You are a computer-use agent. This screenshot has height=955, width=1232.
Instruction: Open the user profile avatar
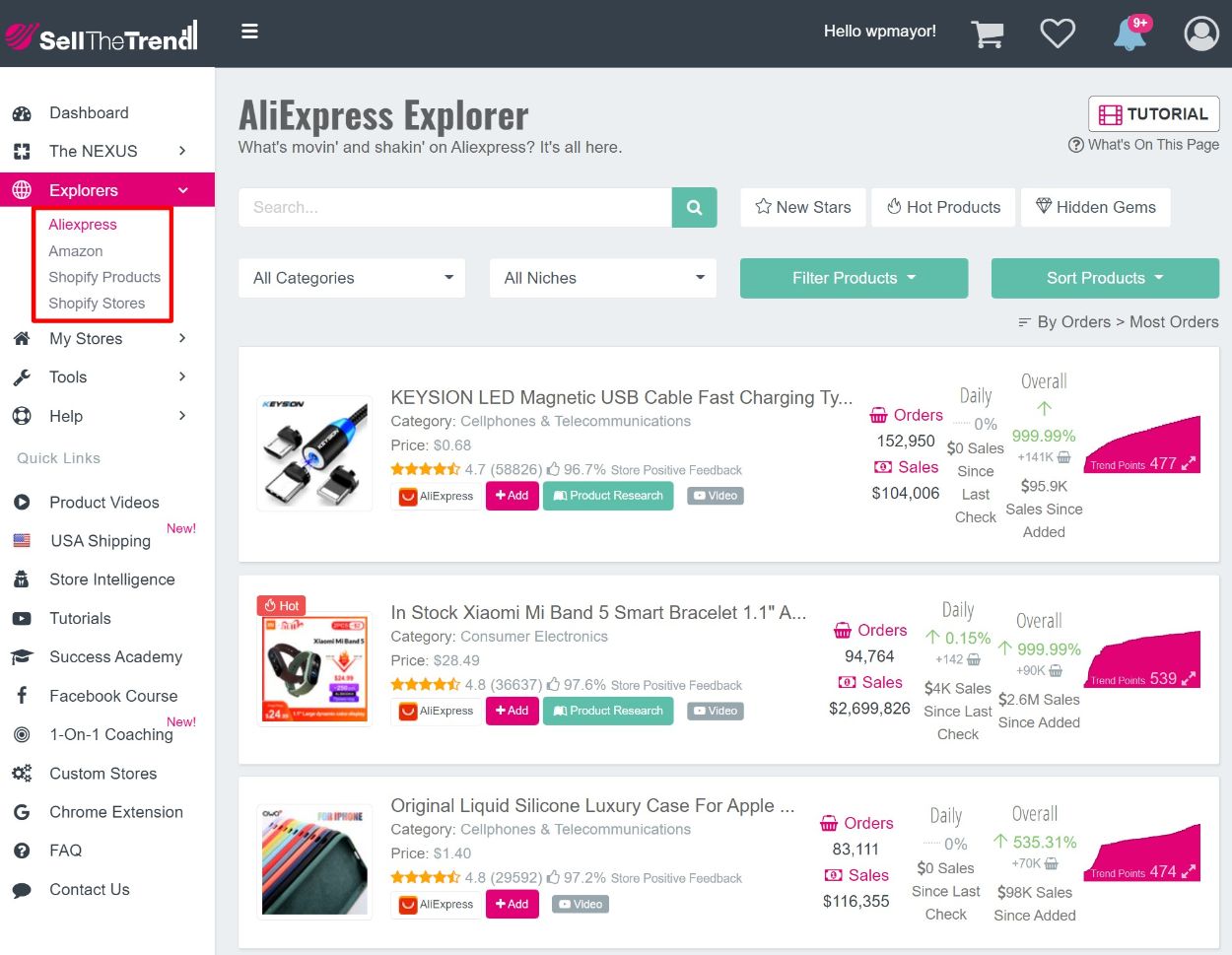pyautogui.click(x=1201, y=33)
